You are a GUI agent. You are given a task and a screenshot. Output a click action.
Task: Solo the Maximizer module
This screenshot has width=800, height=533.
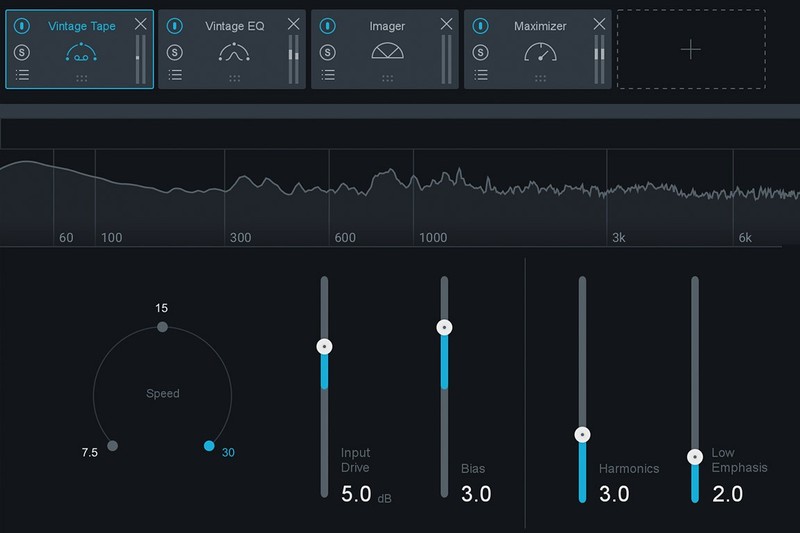coord(481,51)
